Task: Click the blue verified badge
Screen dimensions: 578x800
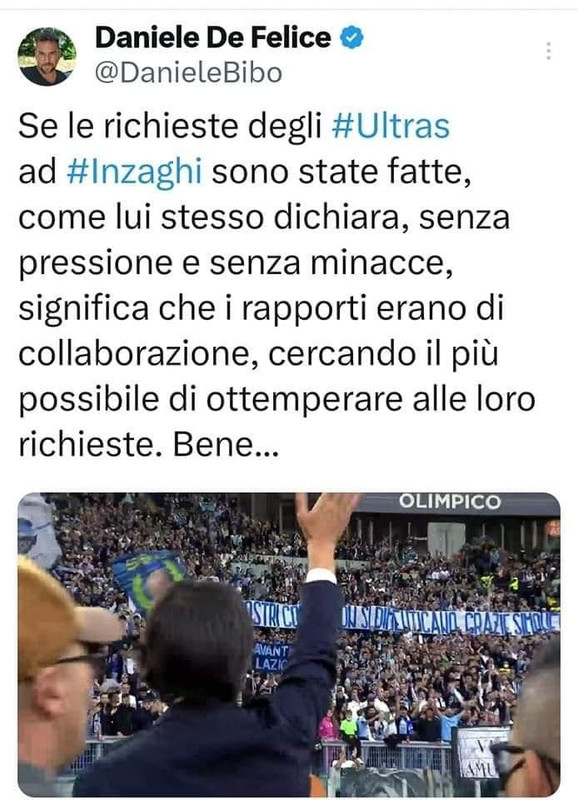Action: [351, 38]
